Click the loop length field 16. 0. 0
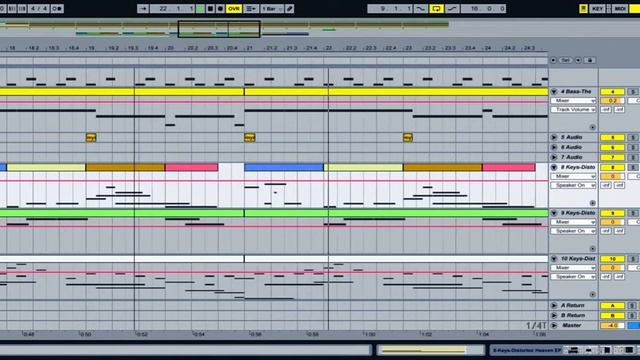The height and width of the screenshot is (360, 640). click(483, 9)
